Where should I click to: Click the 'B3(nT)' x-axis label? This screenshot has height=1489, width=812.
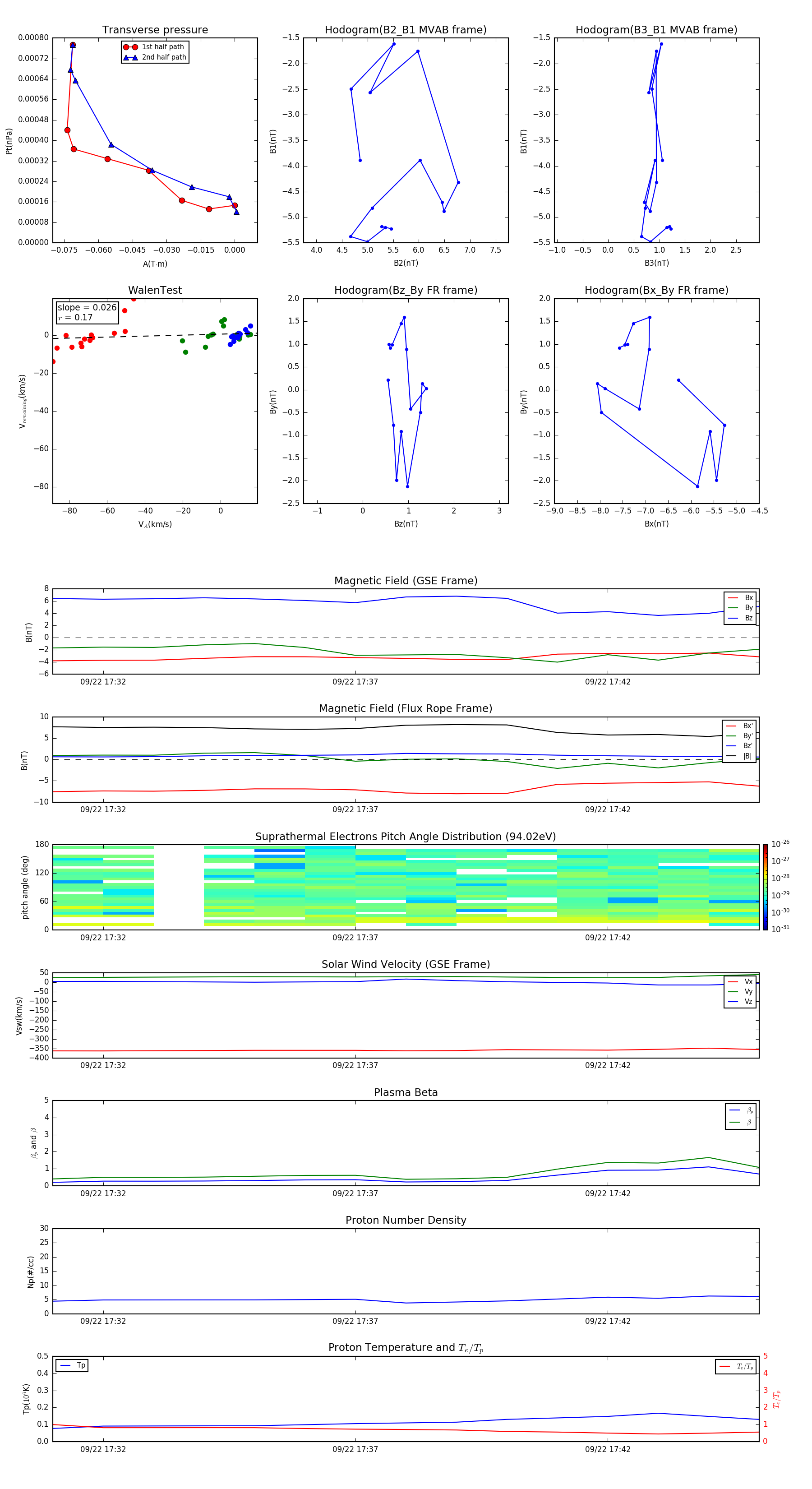[x=656, y=263]
